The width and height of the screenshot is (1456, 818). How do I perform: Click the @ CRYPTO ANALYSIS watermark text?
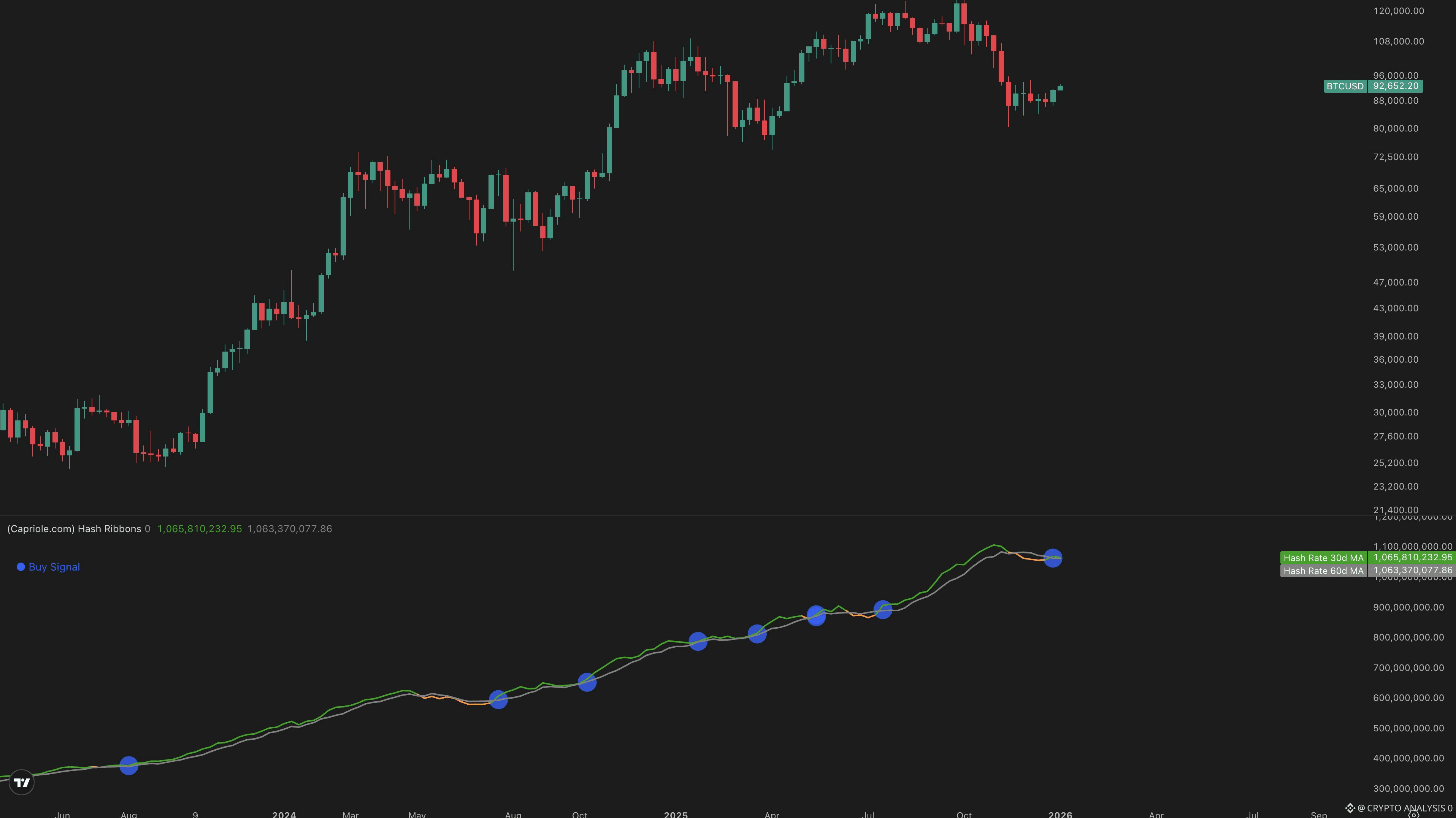click(x=1404, y=808)
